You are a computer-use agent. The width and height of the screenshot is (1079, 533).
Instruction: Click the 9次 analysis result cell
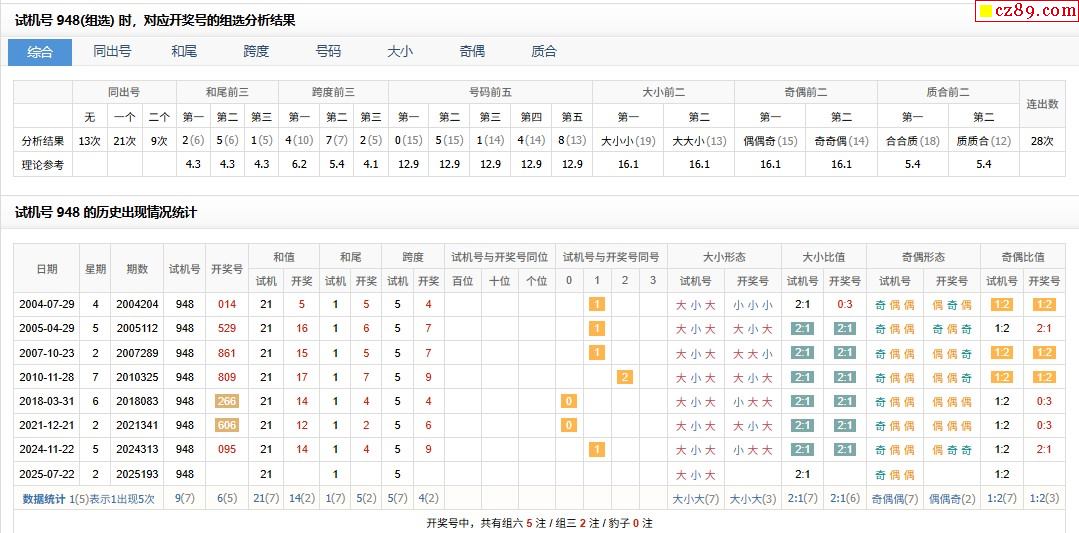click(x=159, y=141)
